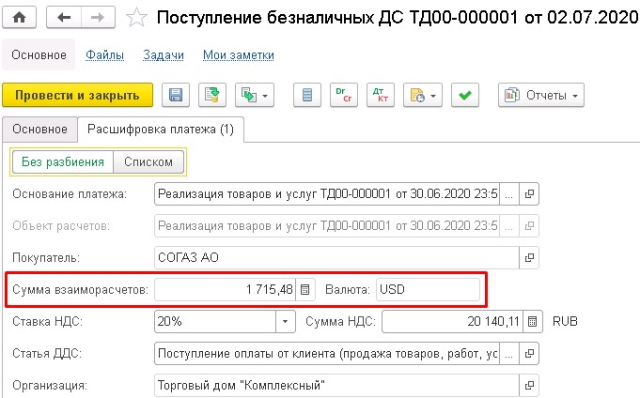Show Дт Кт accounting entries icon
Screen dimensions: 640x398
(380, 95)
